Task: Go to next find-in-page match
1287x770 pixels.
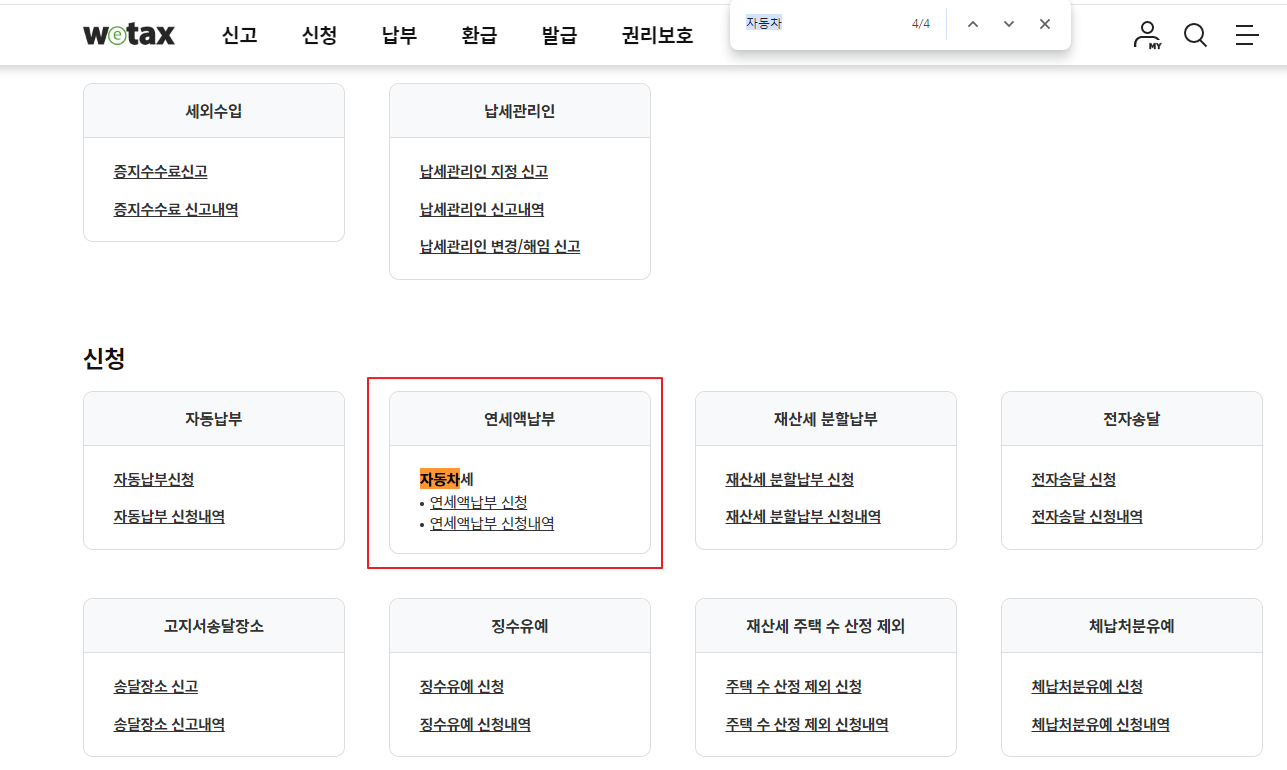Action: coord(1009,24)
